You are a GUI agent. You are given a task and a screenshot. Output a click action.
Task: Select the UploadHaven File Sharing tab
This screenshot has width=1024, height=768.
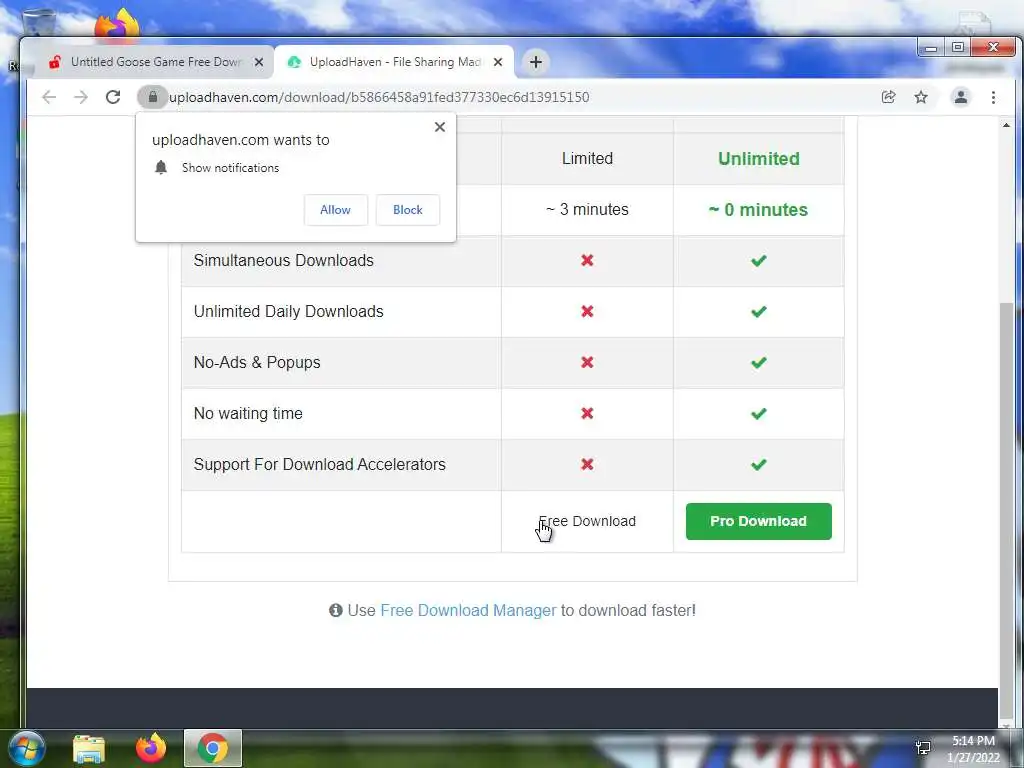click(394, 62)
